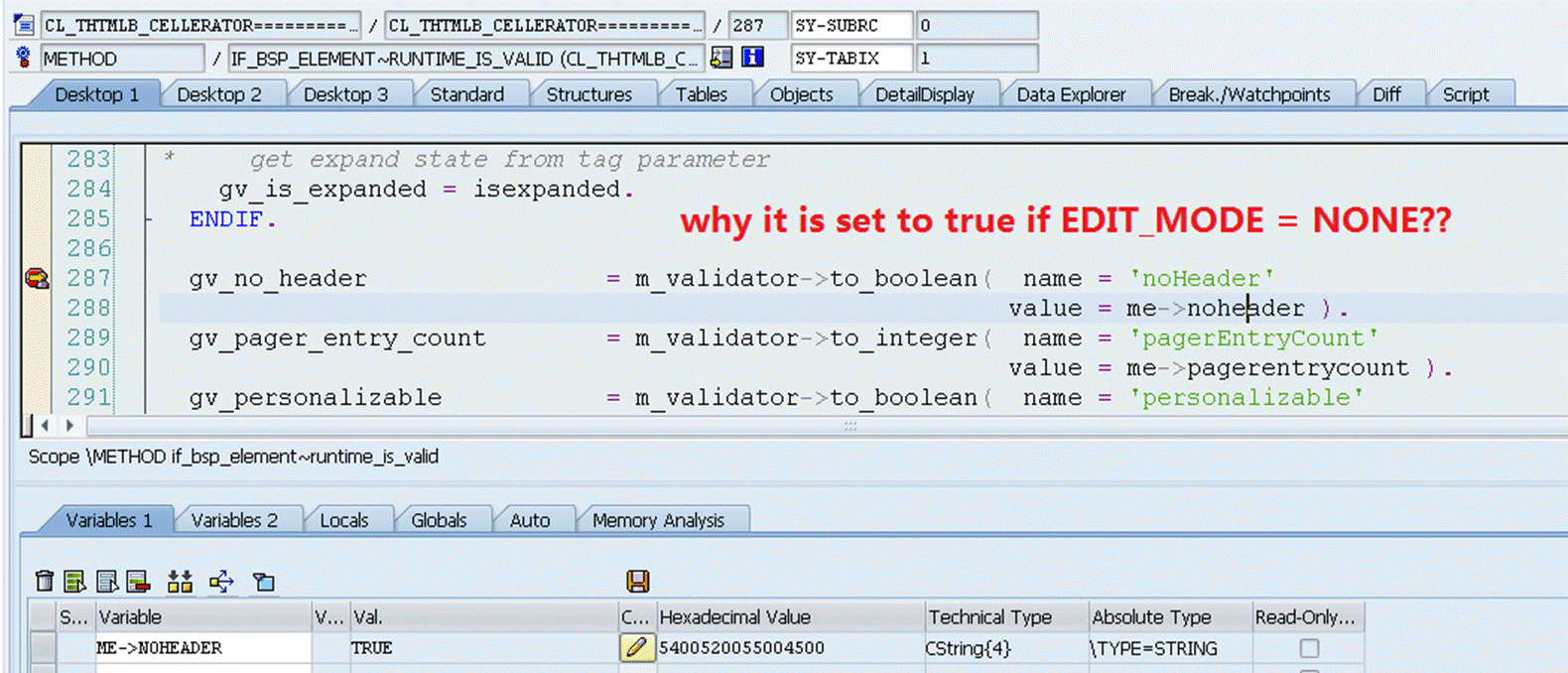
Task: Click the Val. column header
Action: (482, 617)
